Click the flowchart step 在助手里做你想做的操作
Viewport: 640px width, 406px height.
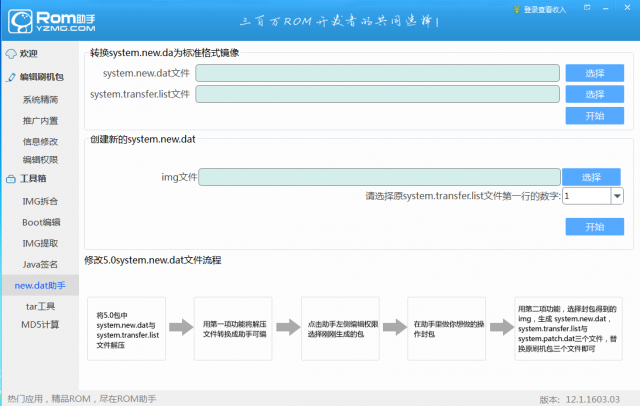pyautogui.click(x=447, y=329)
